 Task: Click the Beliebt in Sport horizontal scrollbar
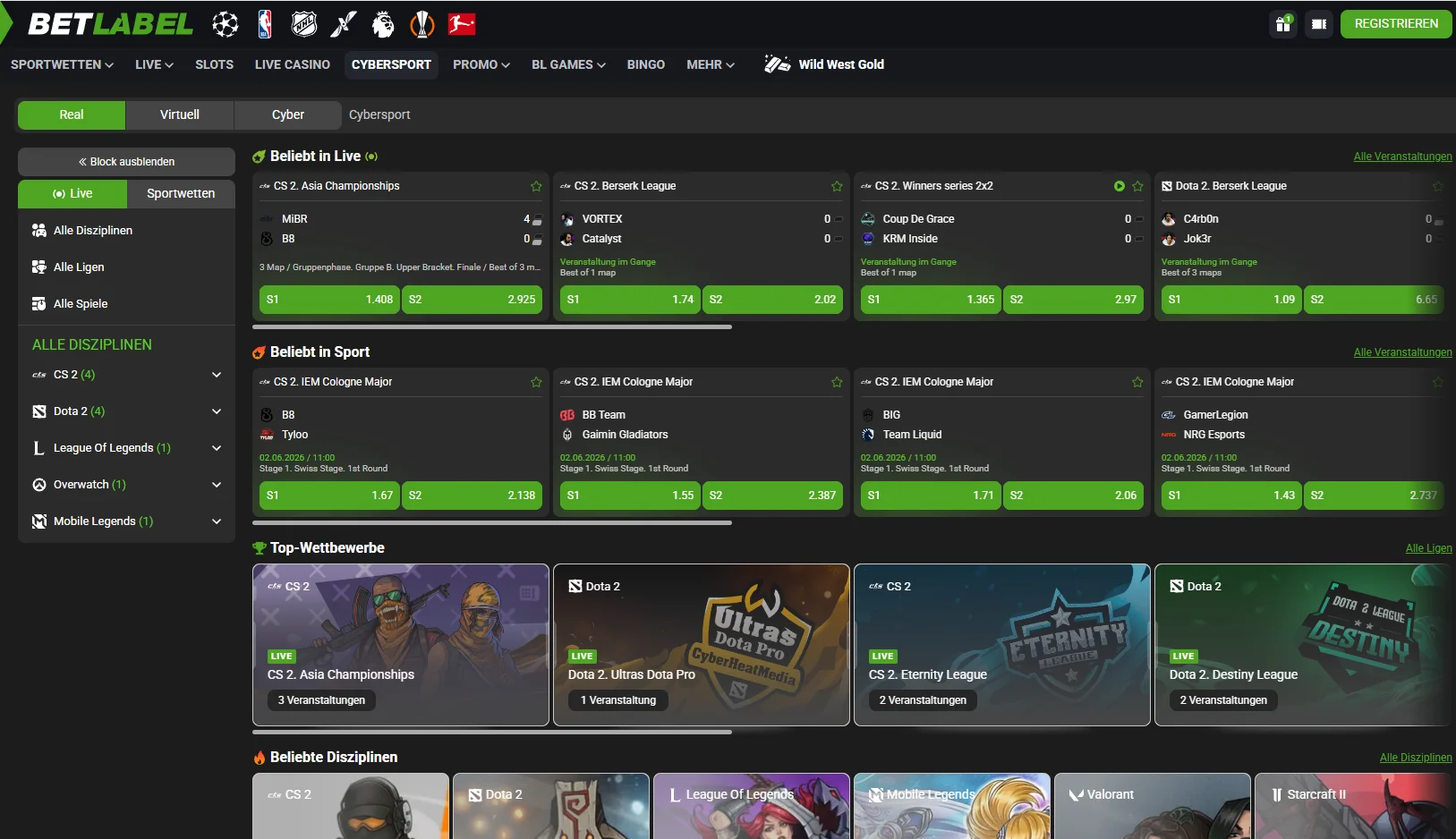point(492,523)
